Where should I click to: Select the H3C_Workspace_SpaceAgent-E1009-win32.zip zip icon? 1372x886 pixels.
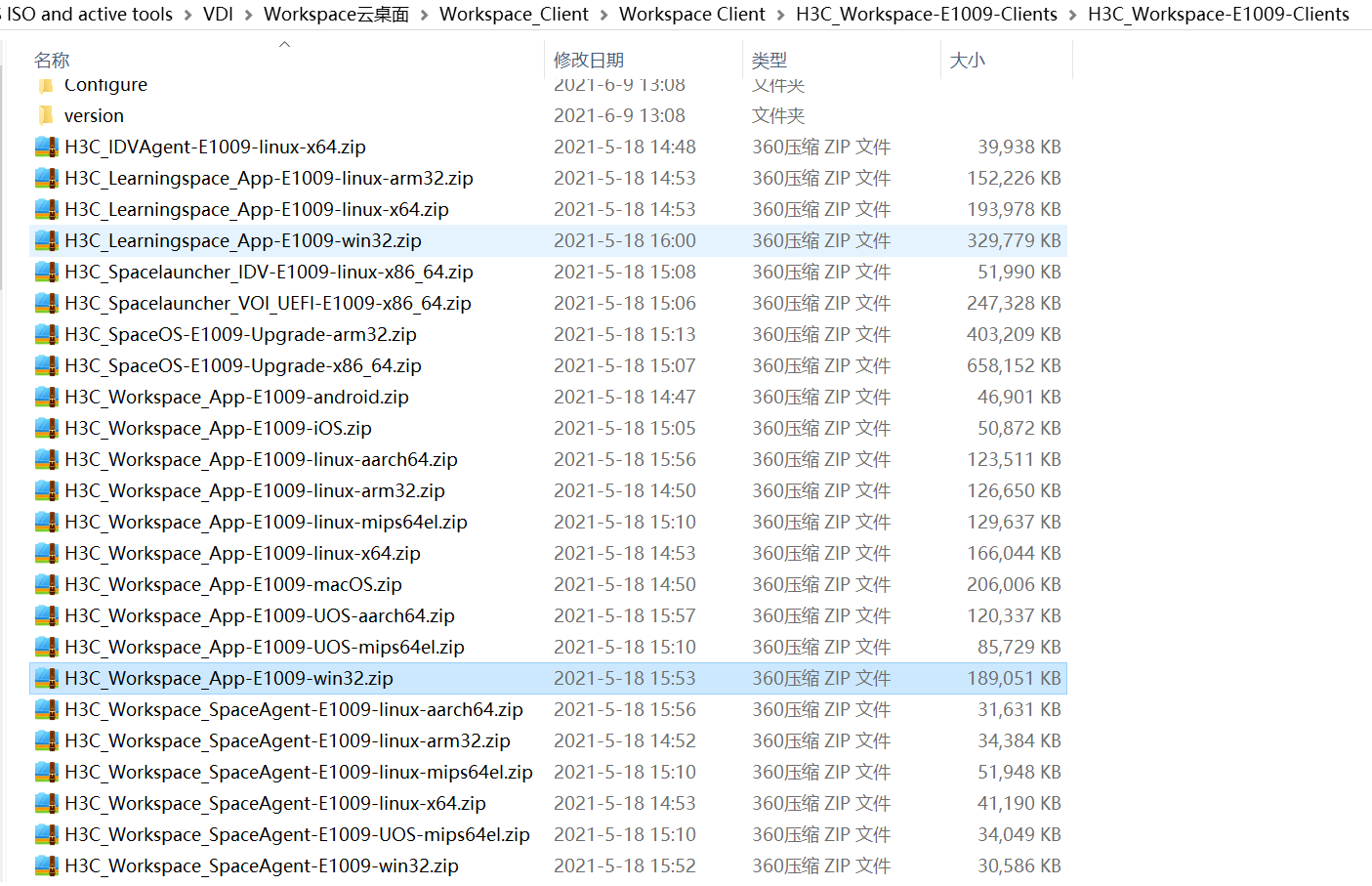click(46, 865)
